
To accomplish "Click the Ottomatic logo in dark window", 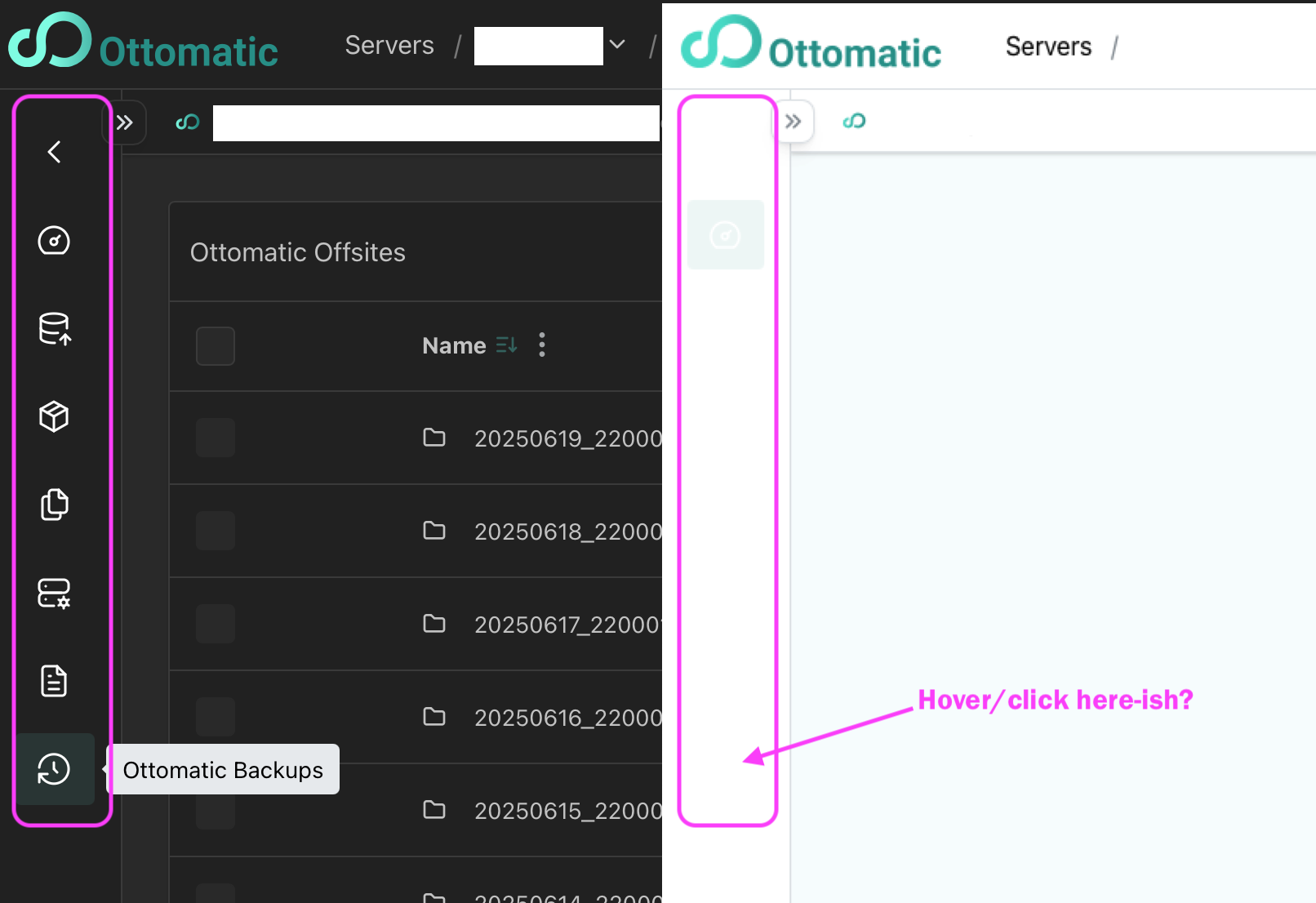I will tap(144, 42).
